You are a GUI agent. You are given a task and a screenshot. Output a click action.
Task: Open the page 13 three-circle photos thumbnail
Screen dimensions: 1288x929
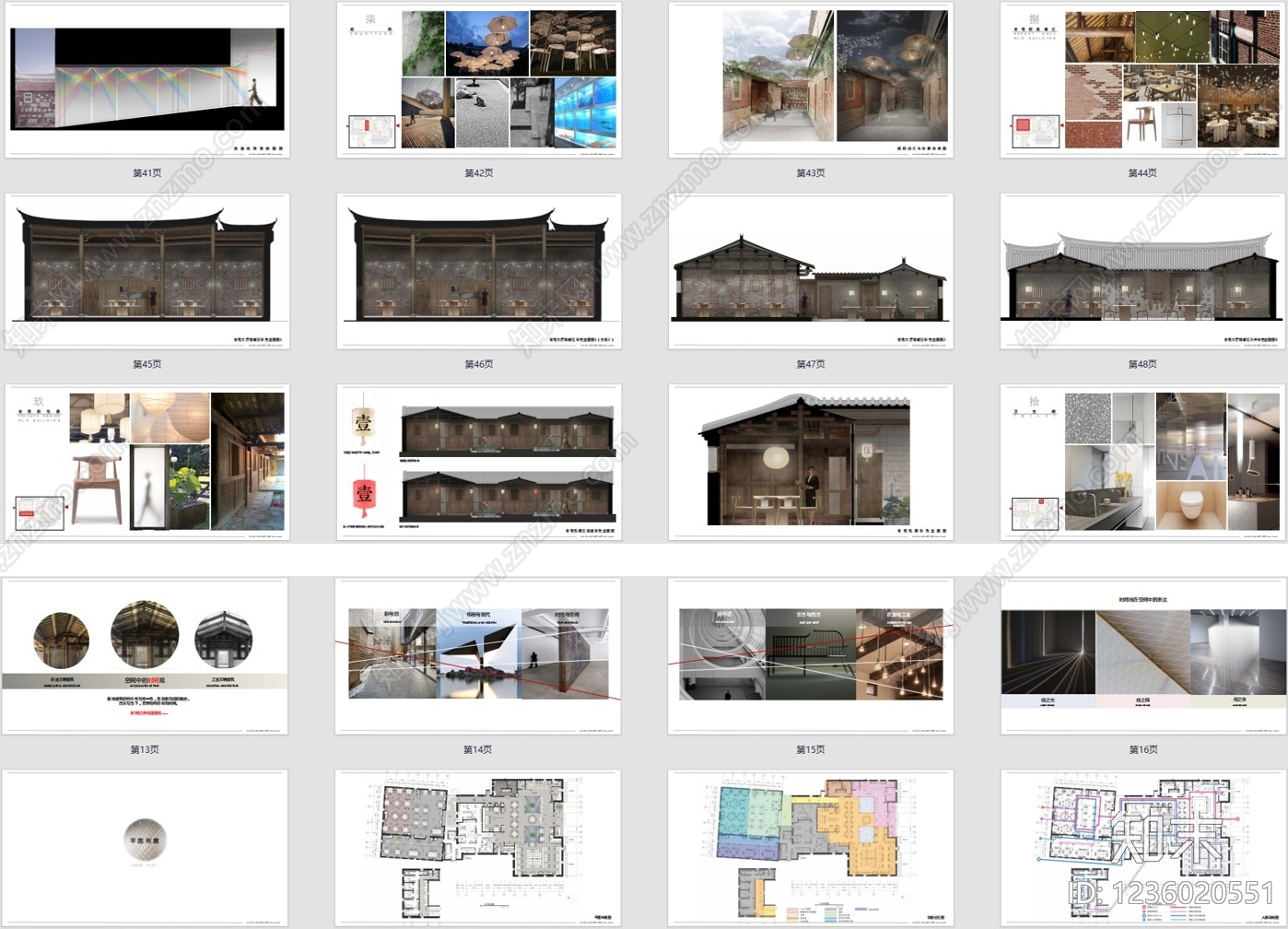pos(146,656)
